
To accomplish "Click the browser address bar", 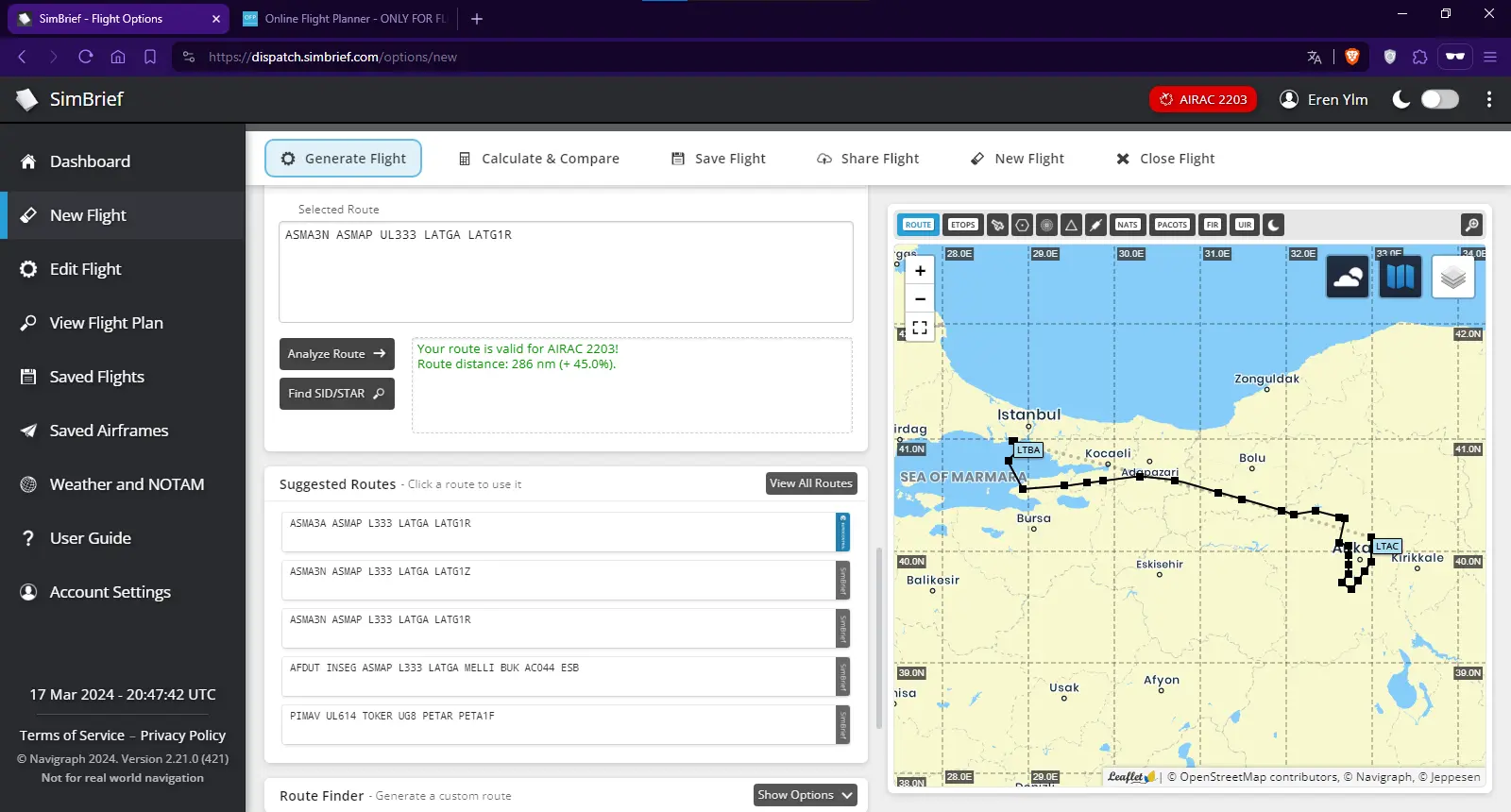I will (737, 57).
